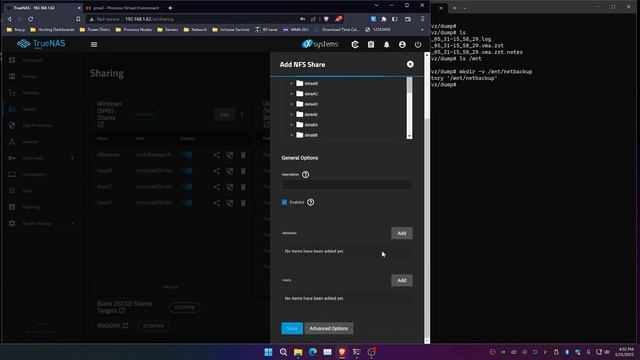The width and height of the screenshot is (640, 360).
Task: Click the iXsystems logo
Action: point(320,44)
